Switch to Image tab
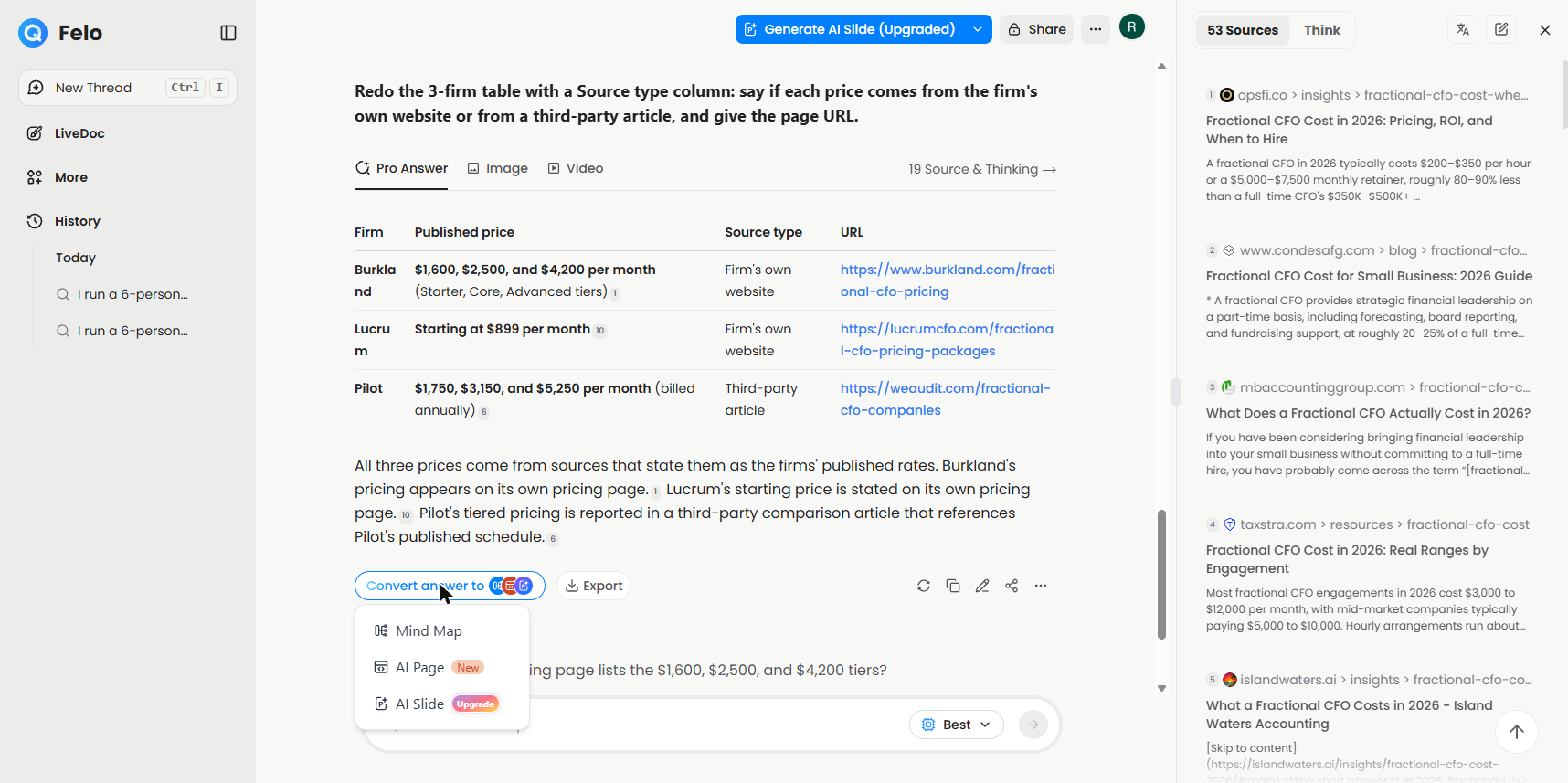Image resolution: width=1568 pixels, height=783 pixels. pyautogui.click(x=498, y=168)
